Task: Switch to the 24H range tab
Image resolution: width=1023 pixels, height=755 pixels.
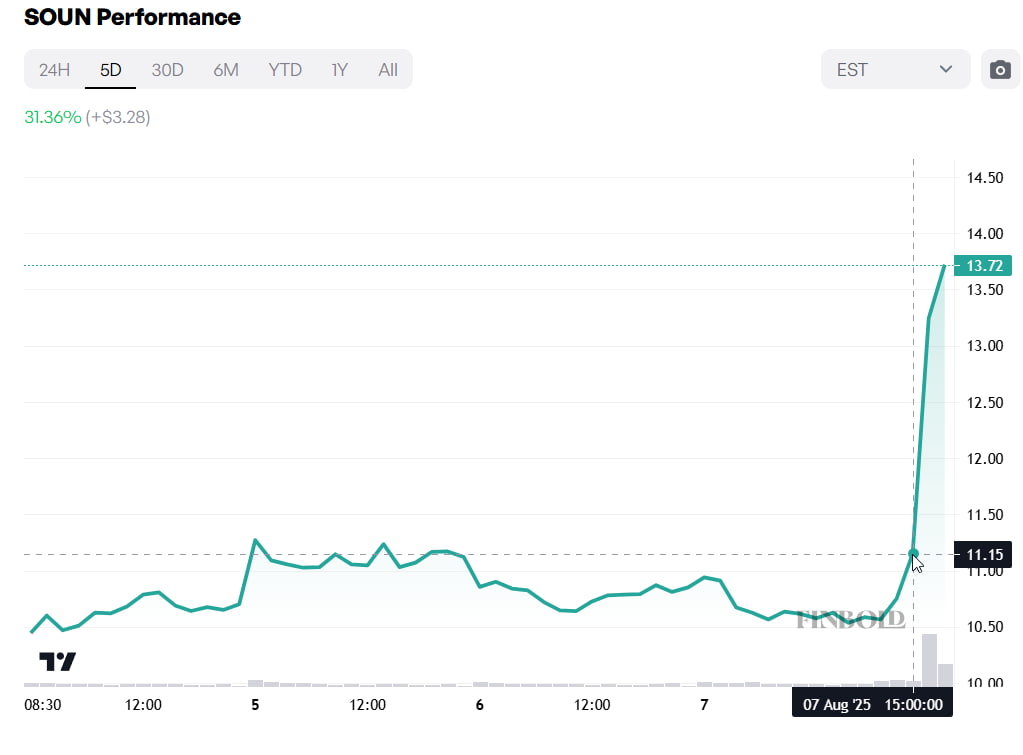Action: pyautogui.click(x=54, y=70)
